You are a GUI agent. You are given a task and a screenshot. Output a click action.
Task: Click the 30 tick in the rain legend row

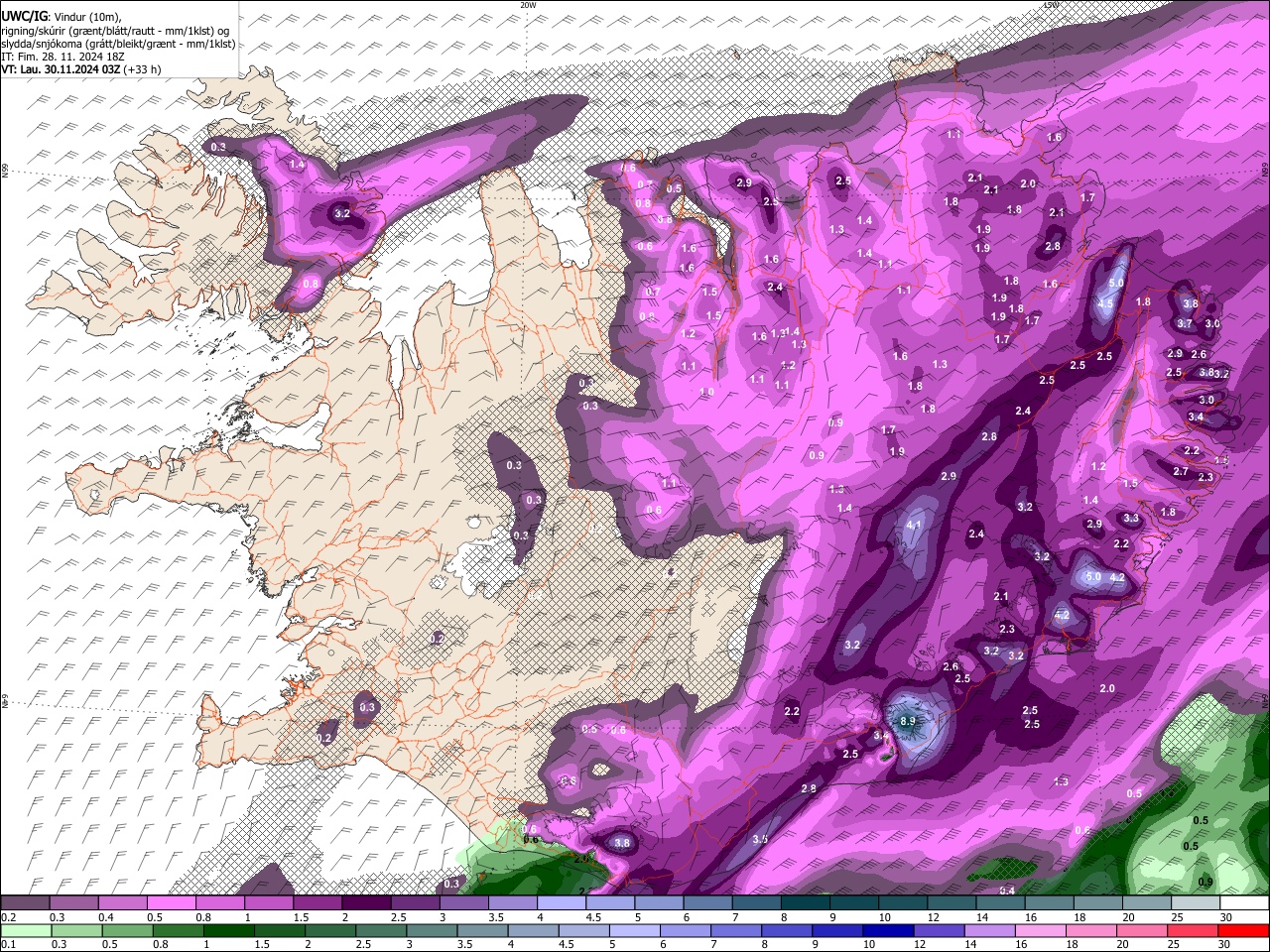click(1222, 945)
